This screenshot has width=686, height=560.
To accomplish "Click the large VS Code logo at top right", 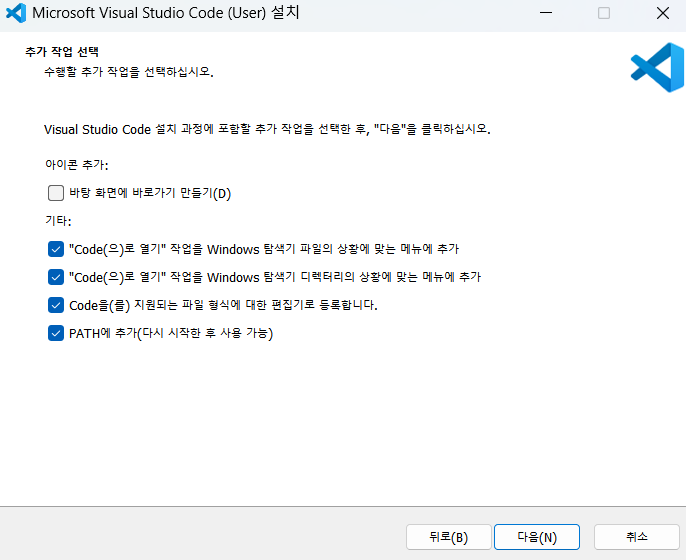I will pyautogui.click(x=658, y=67).
